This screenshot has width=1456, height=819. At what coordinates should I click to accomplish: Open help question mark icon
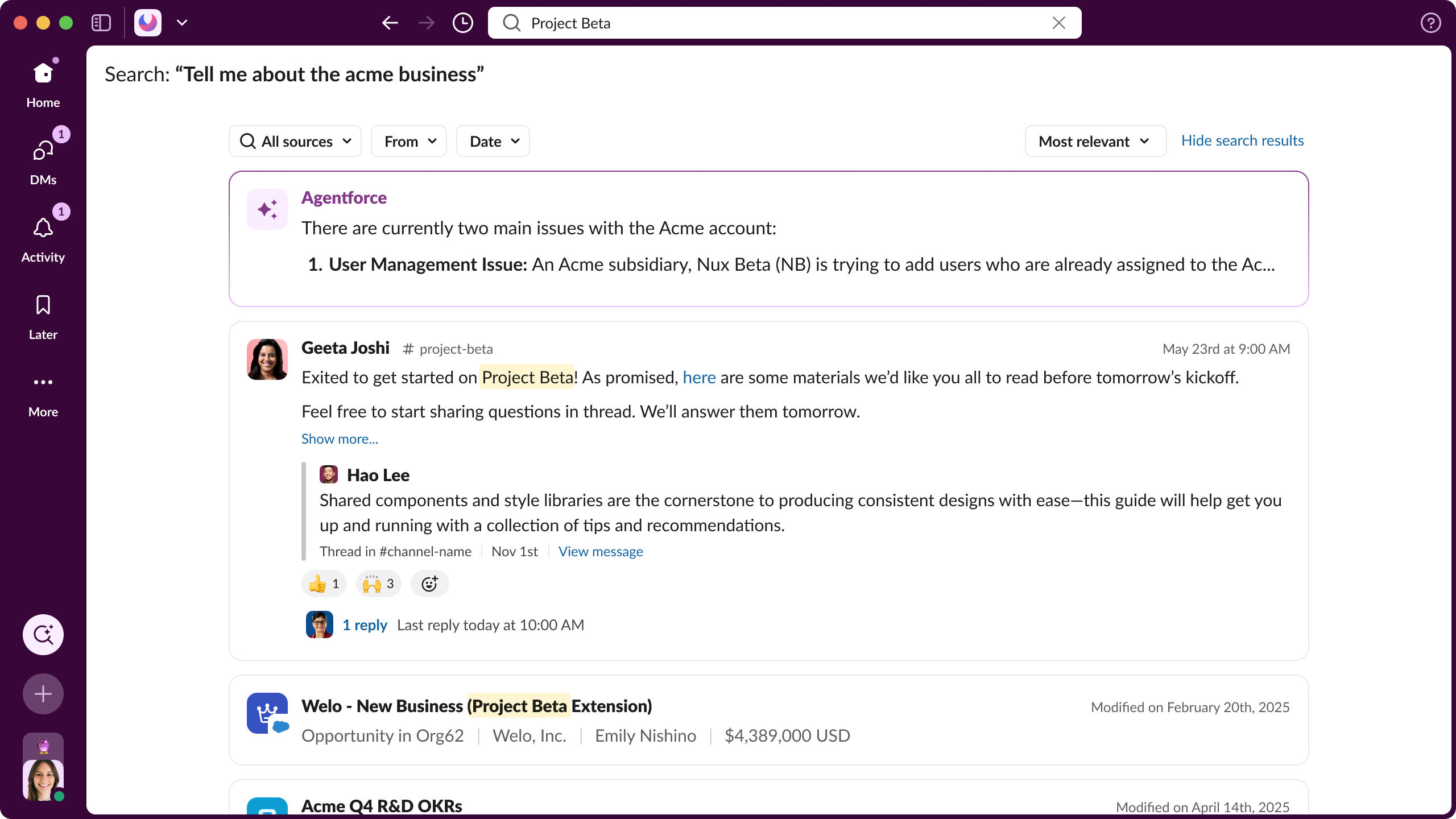(1431, 23)
